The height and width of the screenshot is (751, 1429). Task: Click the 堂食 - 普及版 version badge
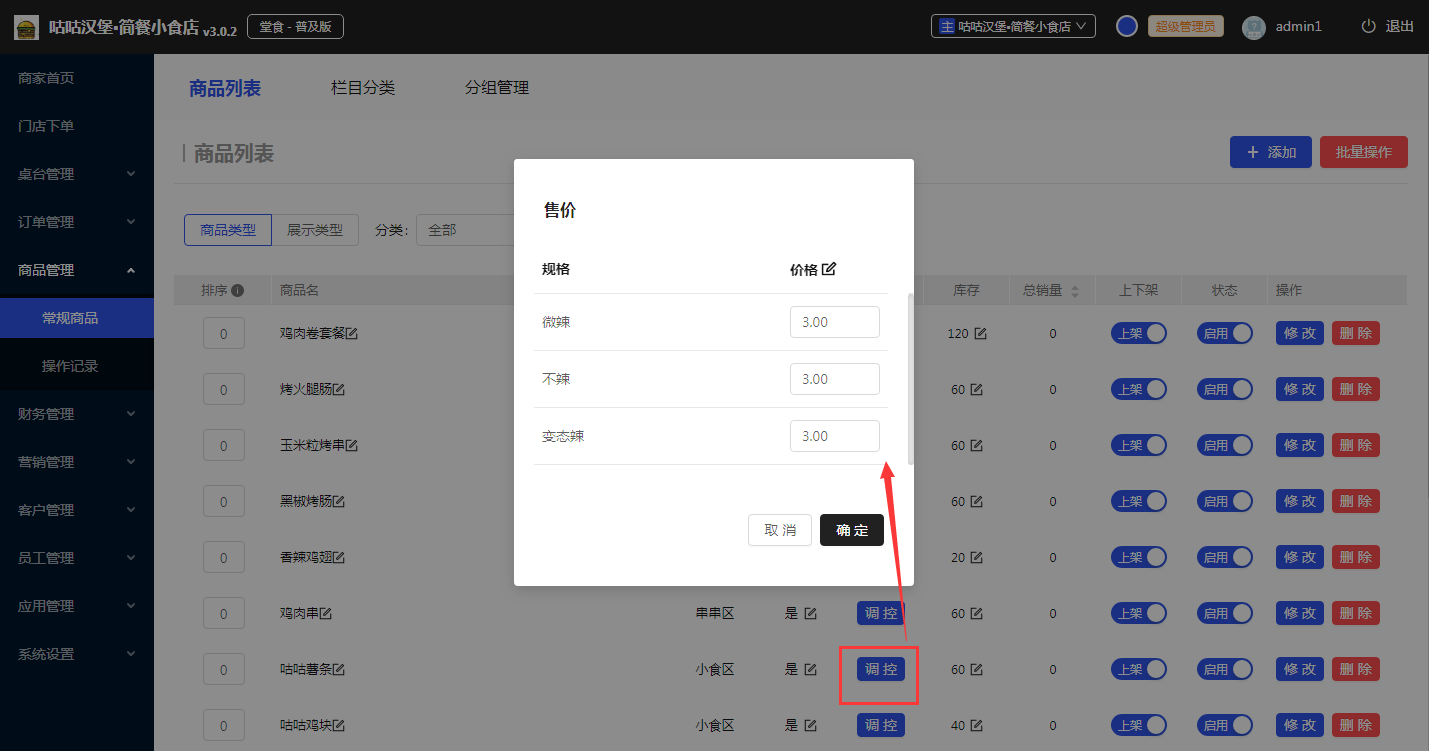click(x=295, y=26)
